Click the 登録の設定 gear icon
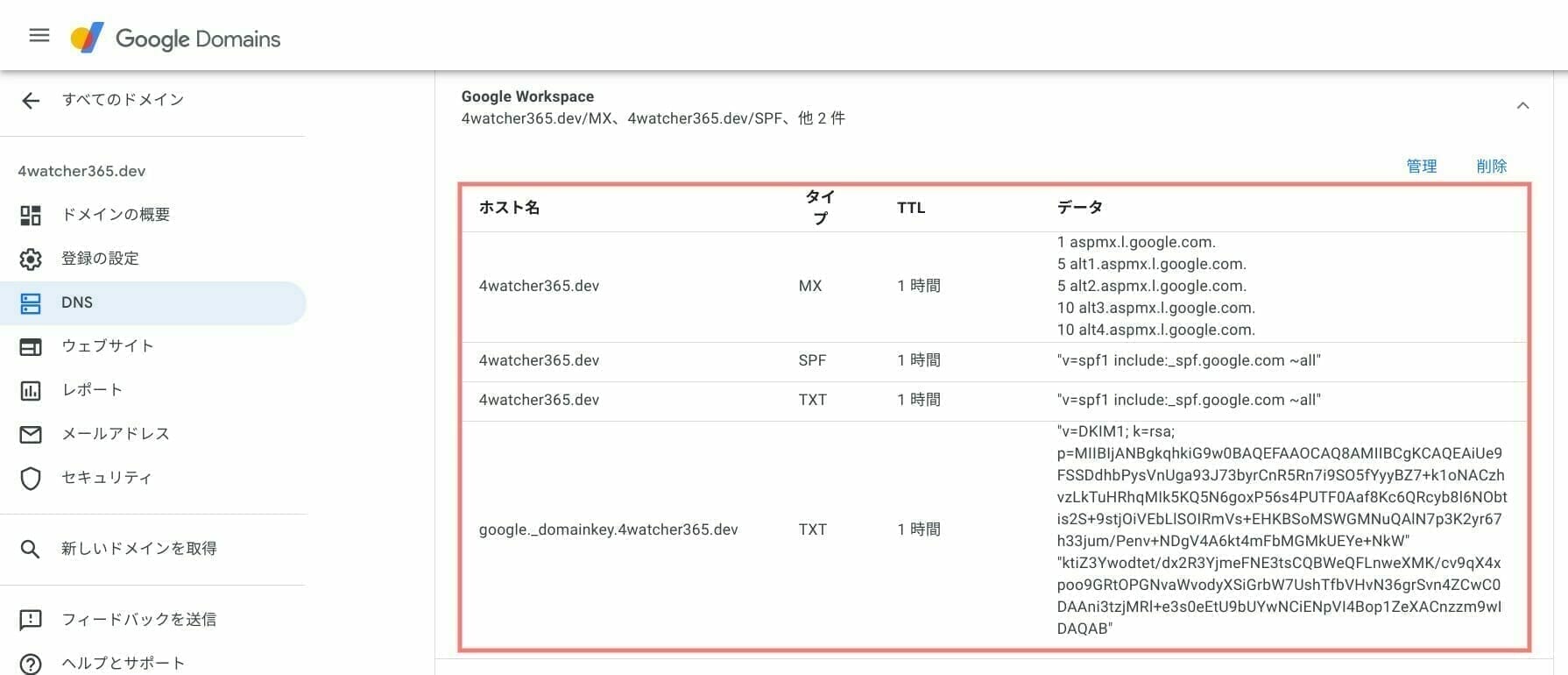 click(31, 259)
